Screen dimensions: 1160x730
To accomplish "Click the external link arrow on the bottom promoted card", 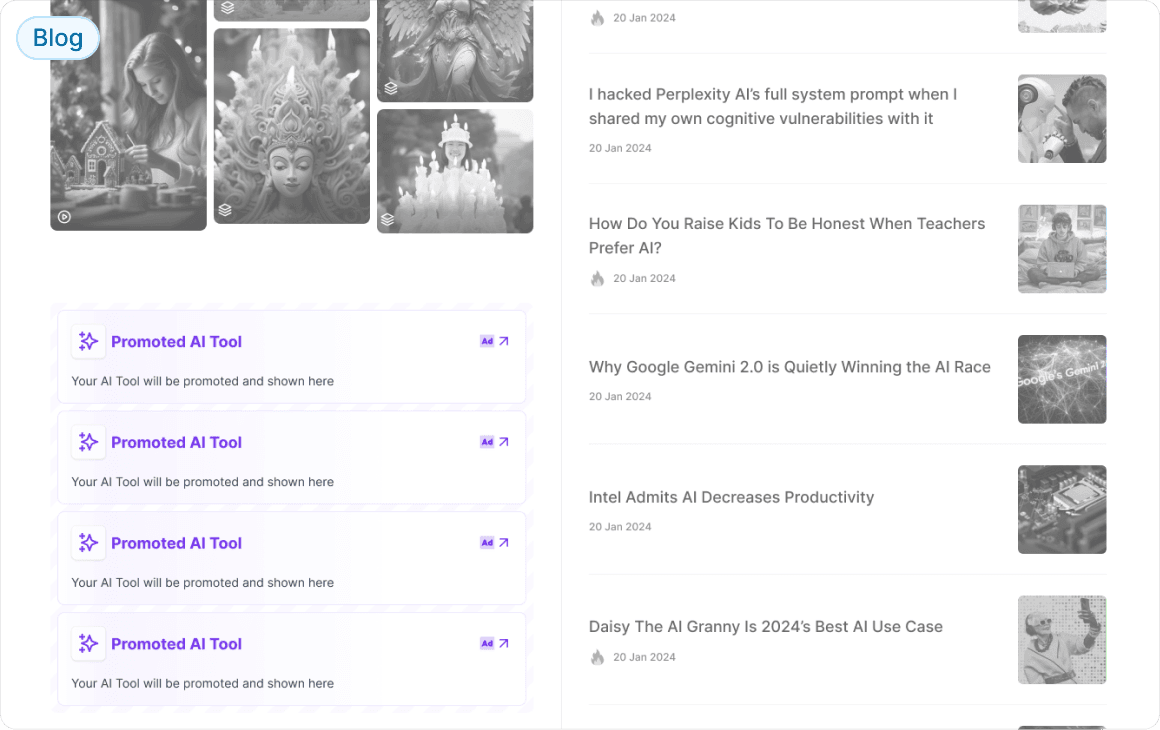I will click(505, 644).
